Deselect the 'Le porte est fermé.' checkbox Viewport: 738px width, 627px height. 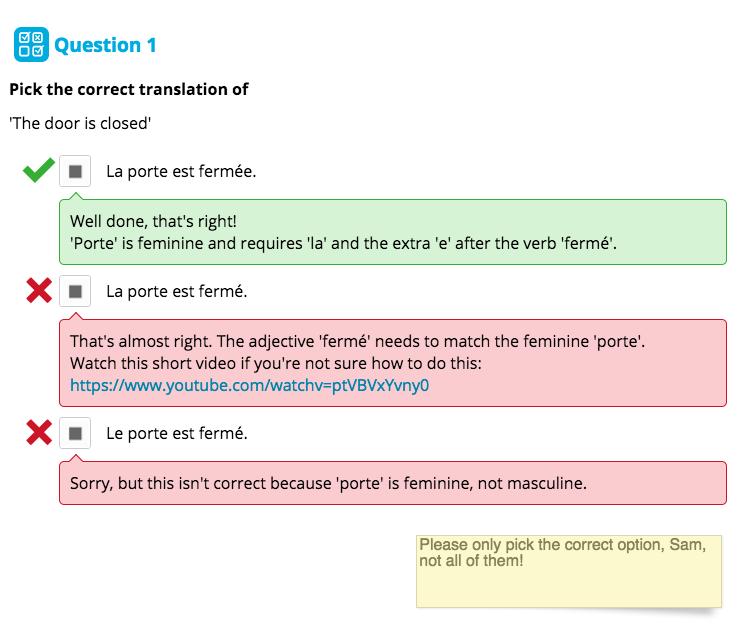(x=75, y=433)
